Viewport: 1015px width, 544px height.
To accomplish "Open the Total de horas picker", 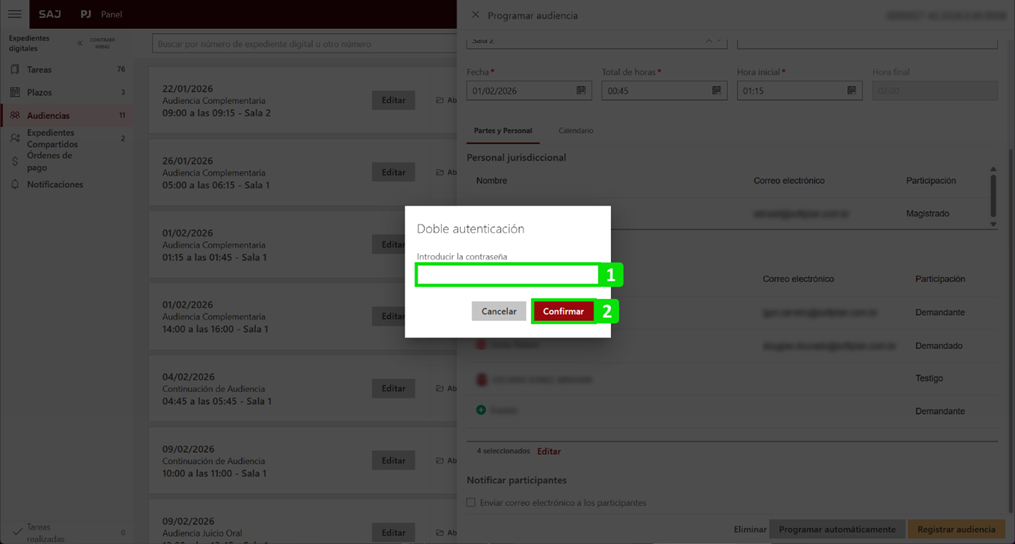I will click(716, 91).
